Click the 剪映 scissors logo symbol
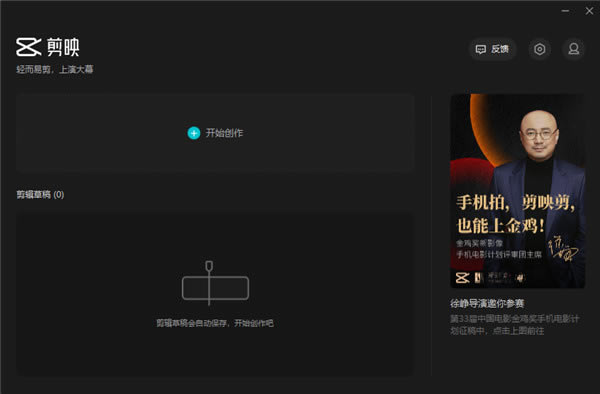This screenshot has width=600, height=394. [x=28, y=47]
